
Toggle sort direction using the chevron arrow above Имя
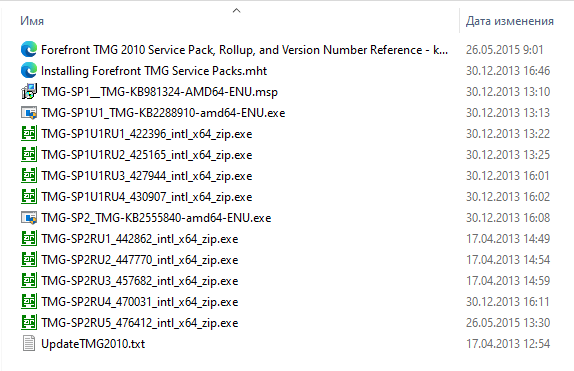click(237, 11)
